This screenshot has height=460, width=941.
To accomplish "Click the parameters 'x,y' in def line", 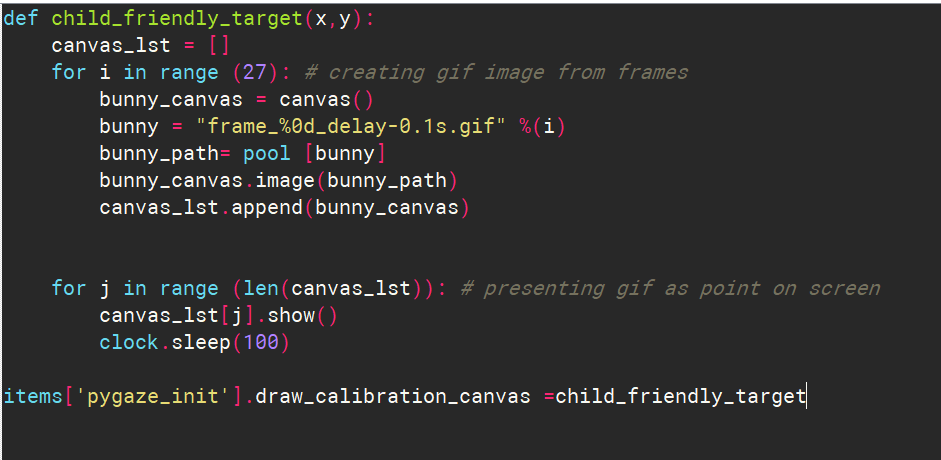I will 333,19.
